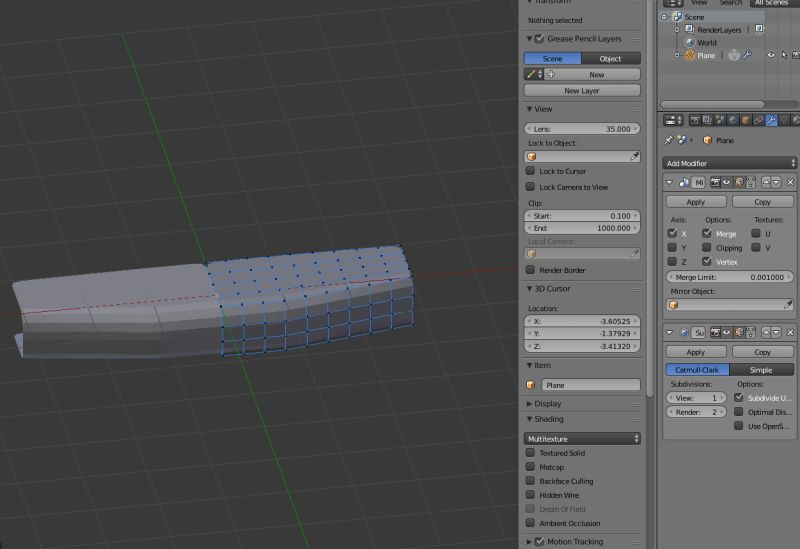The image size is (800, 549).
Task: Toggle Mirror modifier edit mode icon
Action: [738, 182]
